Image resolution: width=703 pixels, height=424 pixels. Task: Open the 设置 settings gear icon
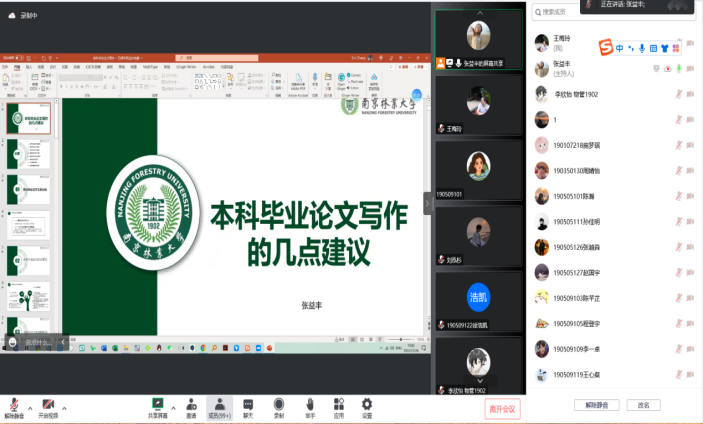pyautogui.click(x=367, y=403)
